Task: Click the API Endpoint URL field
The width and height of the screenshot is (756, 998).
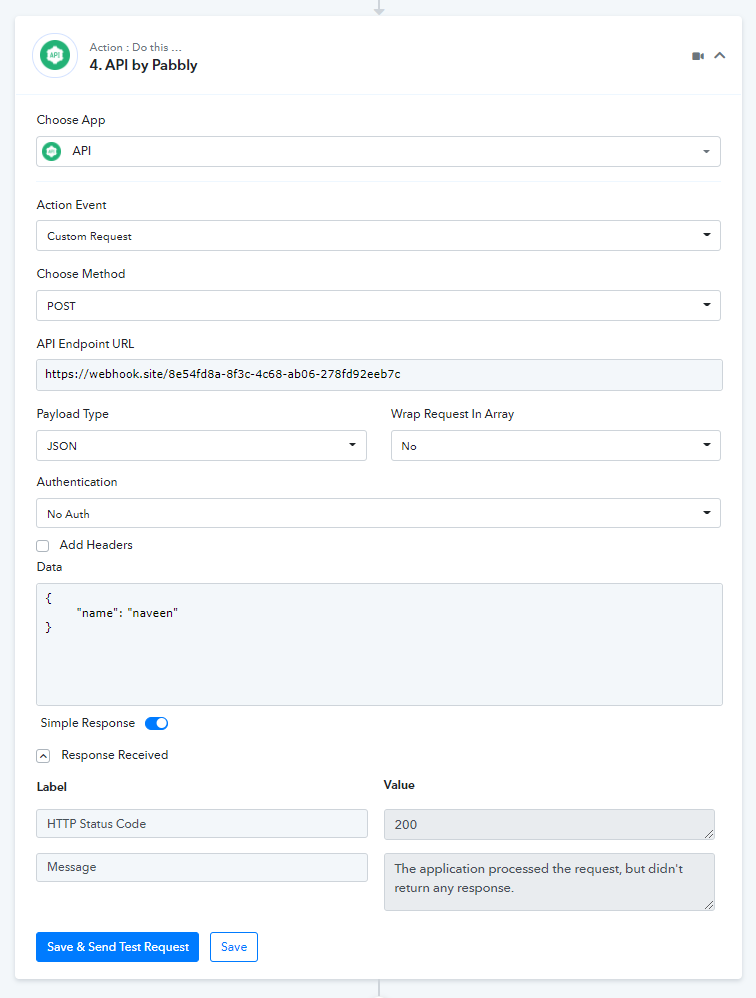Action: point(378,374)
